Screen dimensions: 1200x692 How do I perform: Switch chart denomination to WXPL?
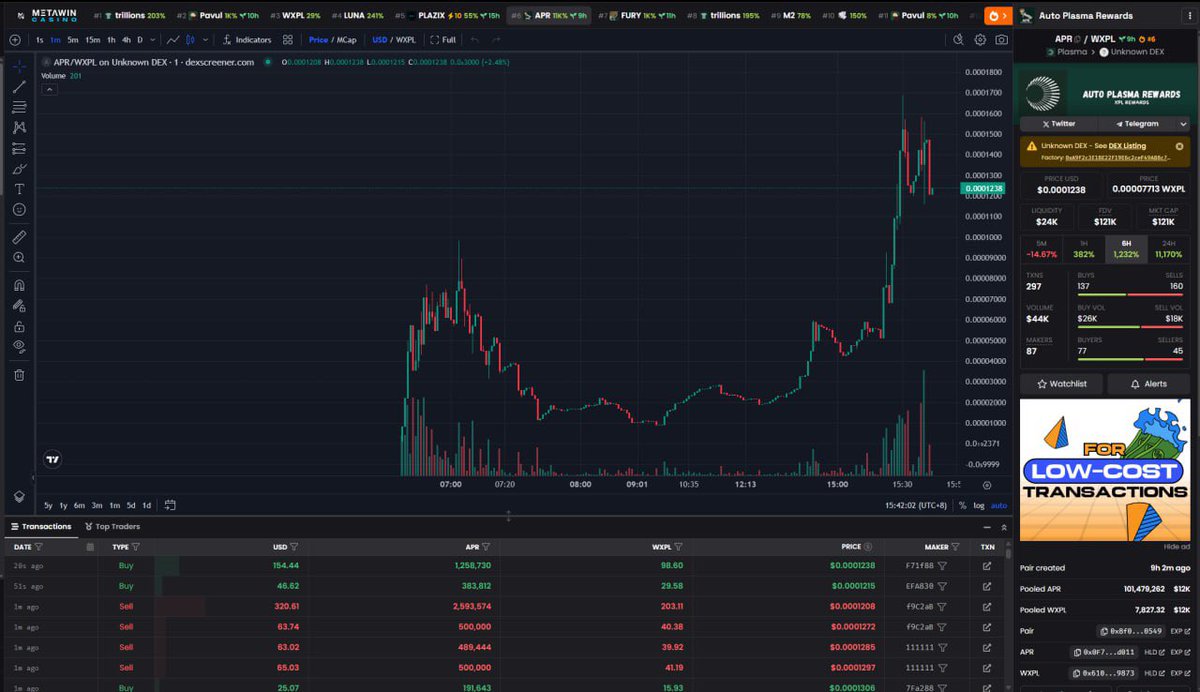coord(406,40)
